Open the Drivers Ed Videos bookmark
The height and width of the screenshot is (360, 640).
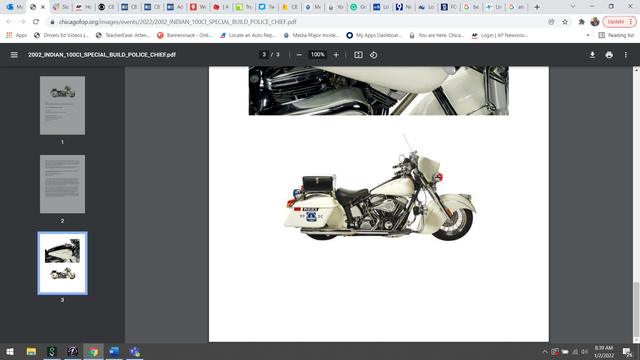(61, 36)
